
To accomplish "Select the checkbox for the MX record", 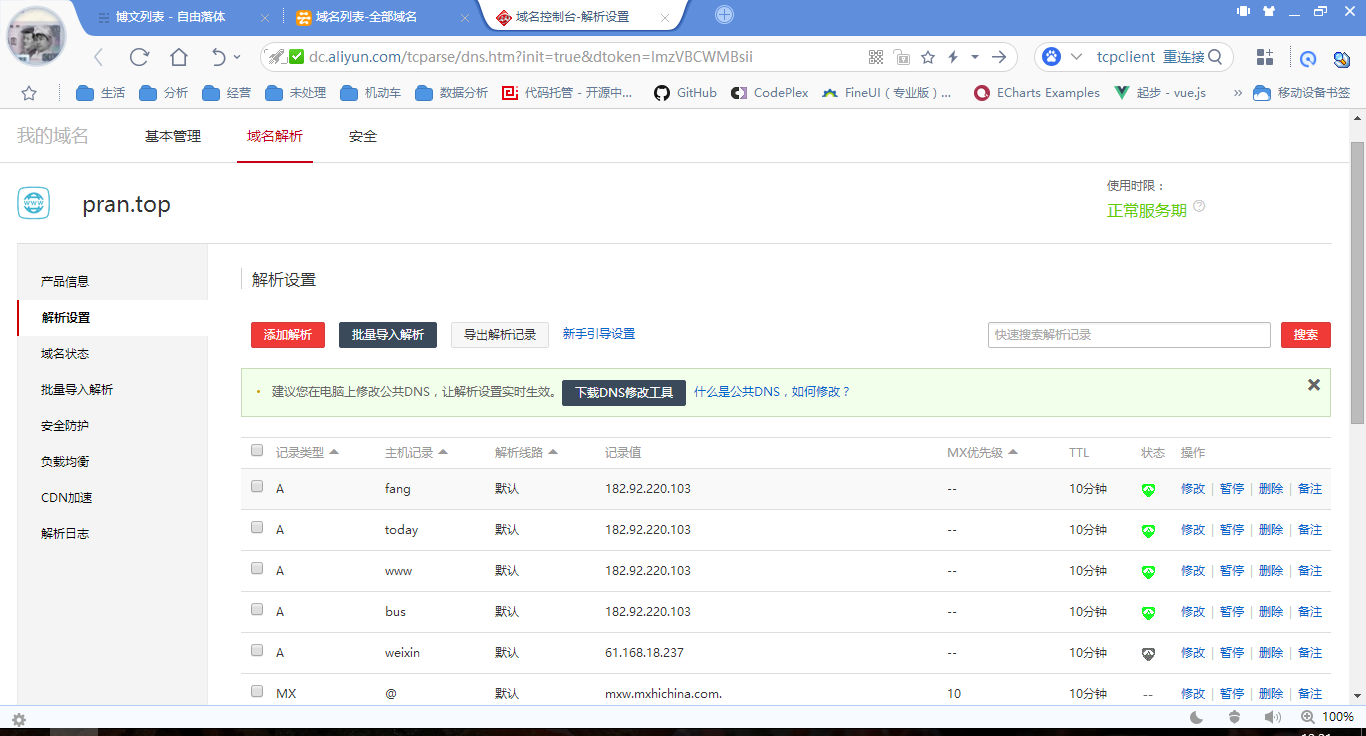I will 257,691.
